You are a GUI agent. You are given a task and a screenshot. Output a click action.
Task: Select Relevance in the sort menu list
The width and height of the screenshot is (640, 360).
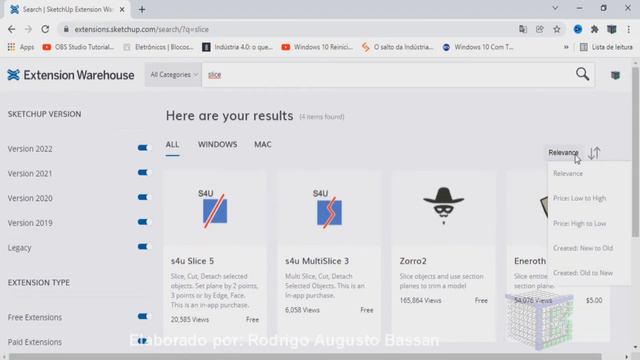coord(568,173)
